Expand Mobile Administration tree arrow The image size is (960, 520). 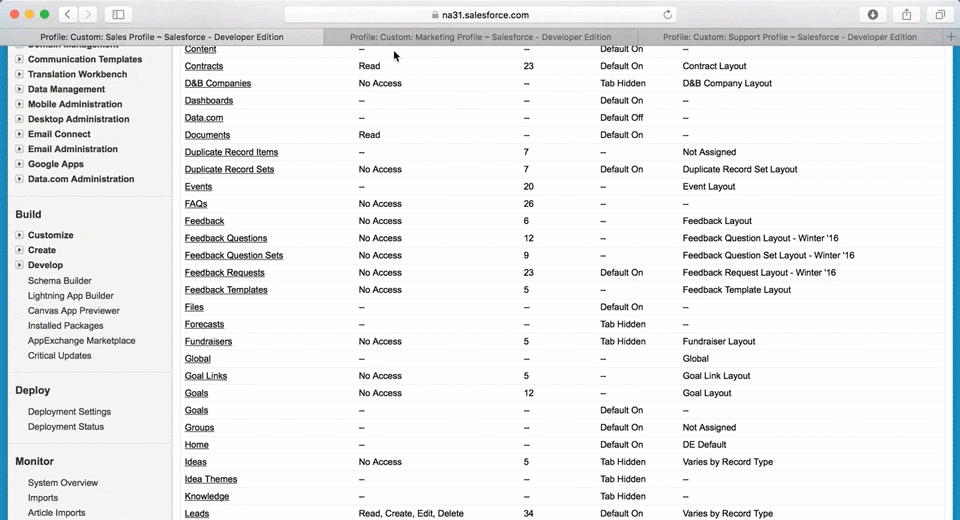point(20,104)
